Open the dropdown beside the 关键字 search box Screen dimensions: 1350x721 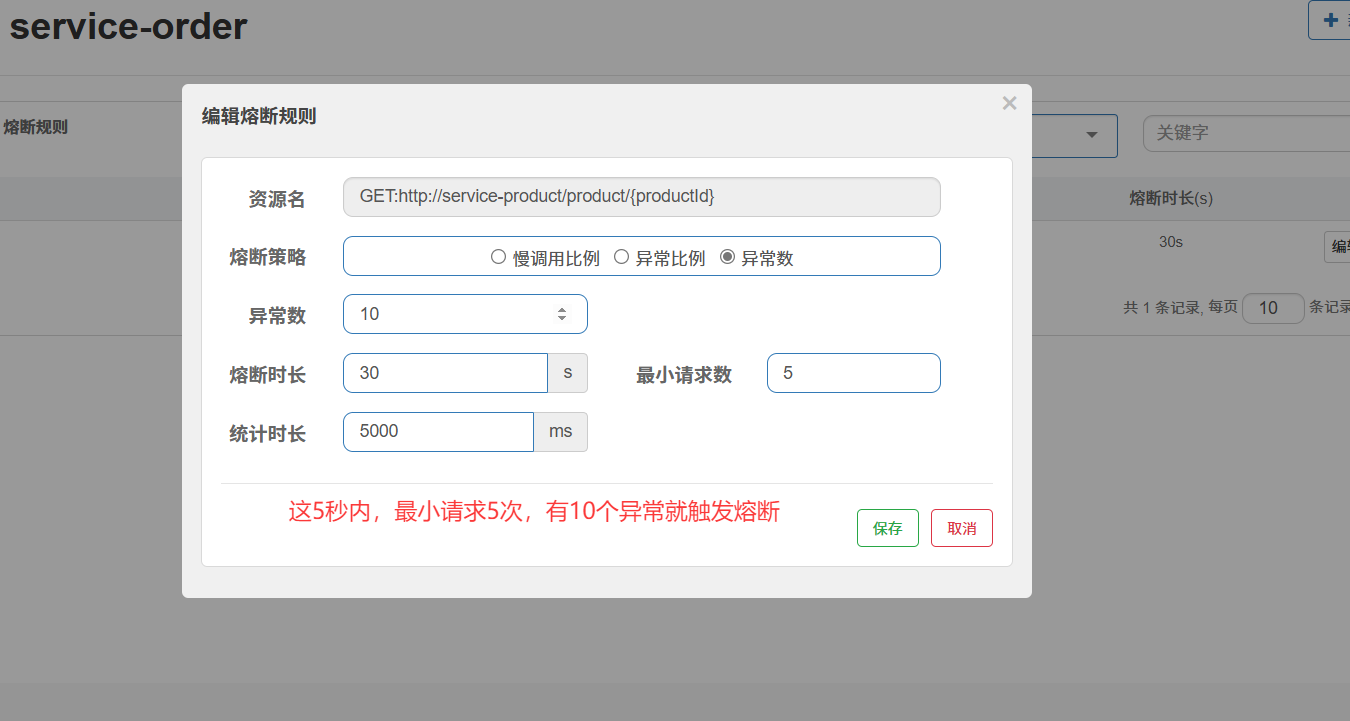[x=1091, y=134]
